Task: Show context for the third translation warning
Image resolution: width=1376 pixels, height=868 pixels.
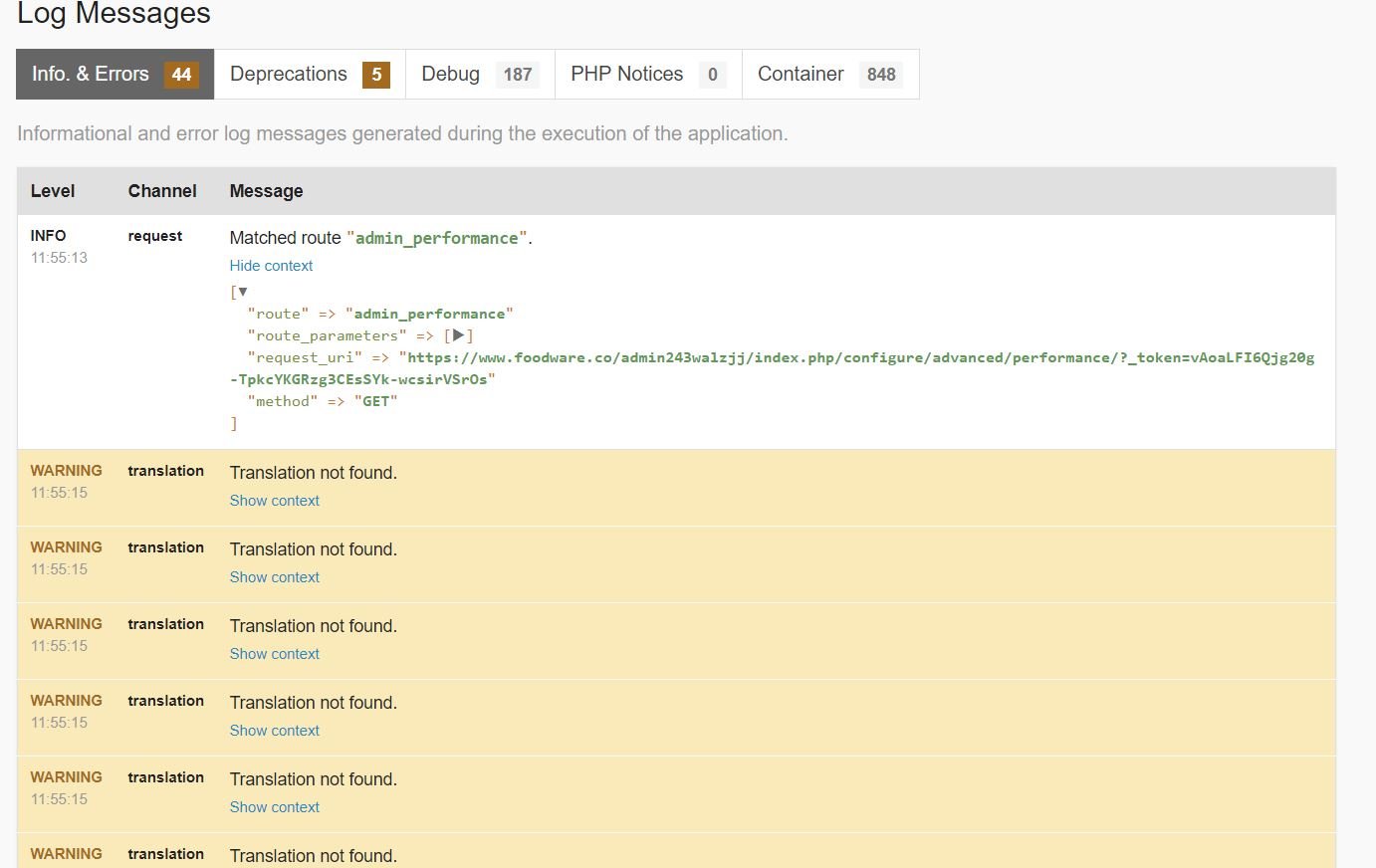Action: 274,654
